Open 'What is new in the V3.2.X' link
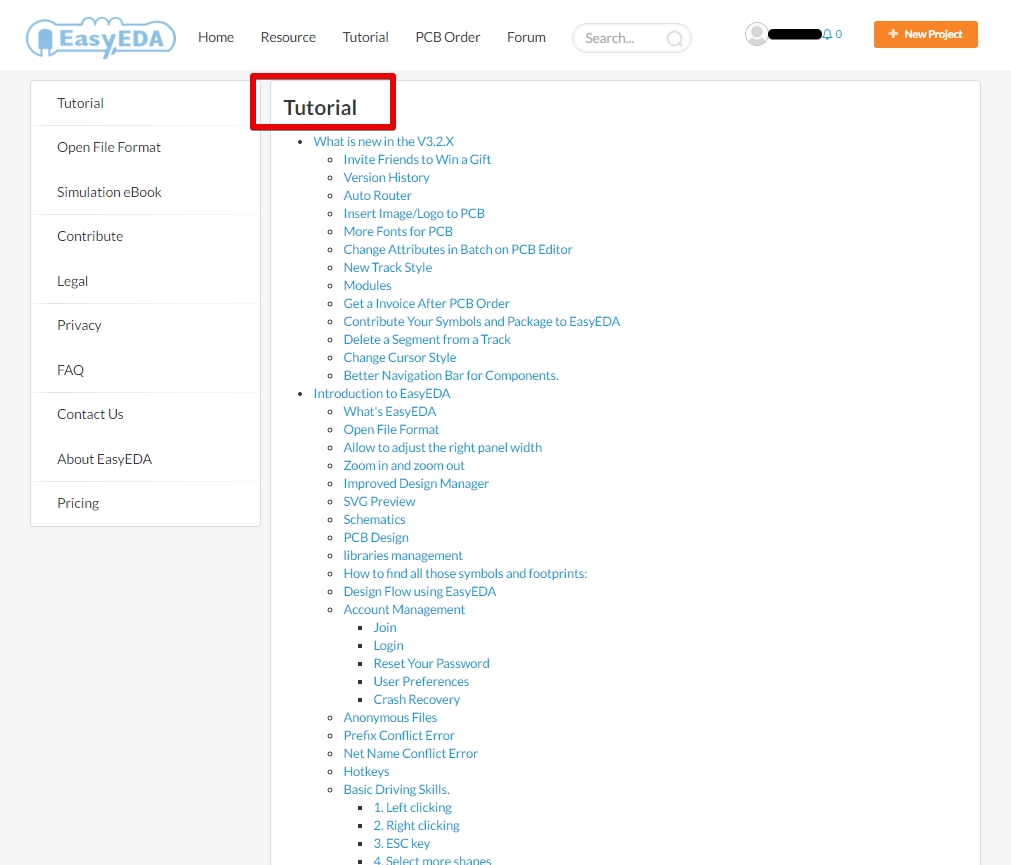Viewport: 1011px width, 865px height. (x=384, y=141)
